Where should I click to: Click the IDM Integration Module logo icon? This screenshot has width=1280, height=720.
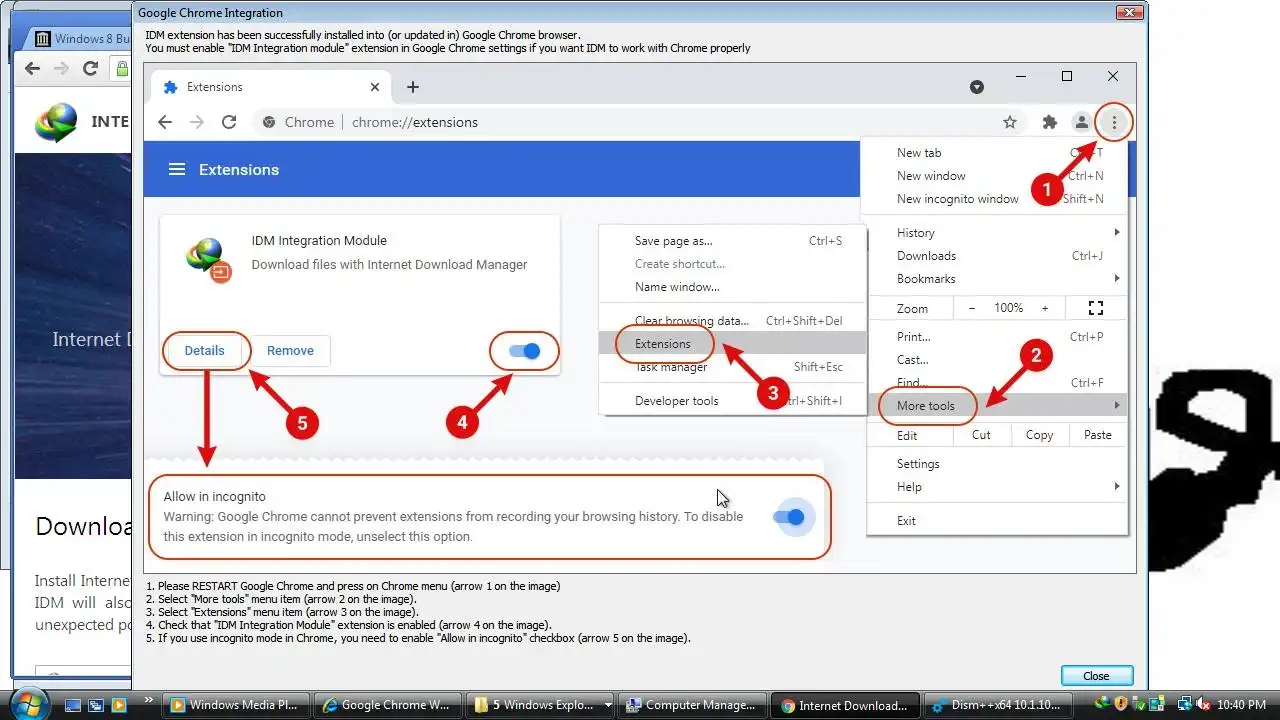(208, 258)
